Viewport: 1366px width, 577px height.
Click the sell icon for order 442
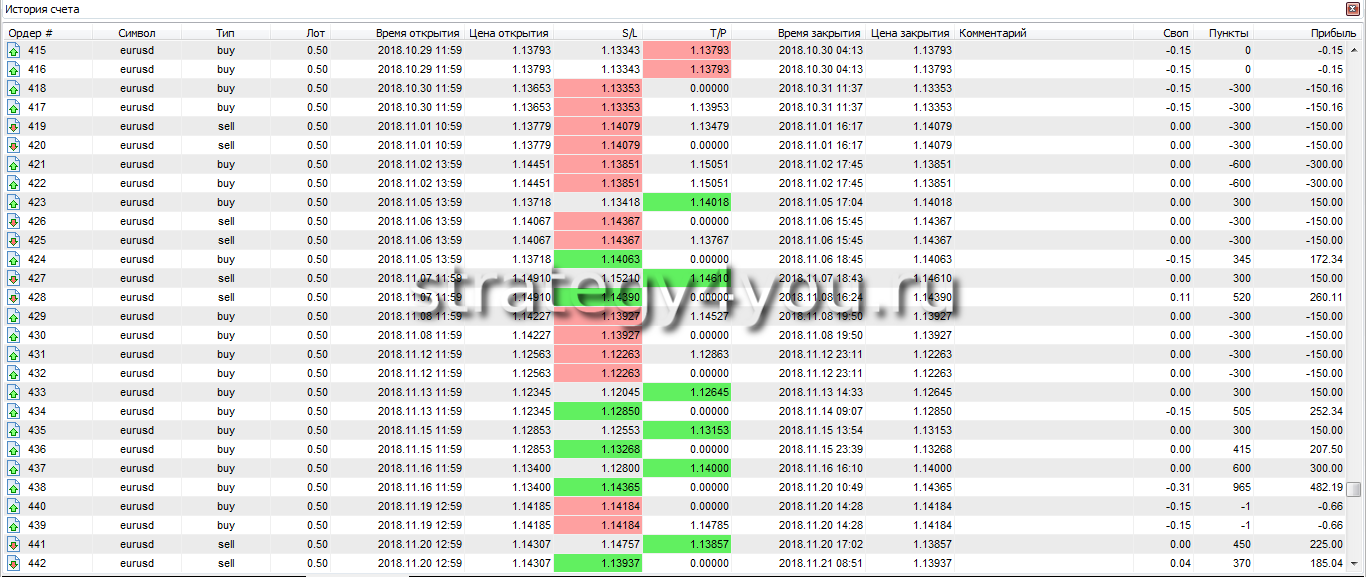14,564
